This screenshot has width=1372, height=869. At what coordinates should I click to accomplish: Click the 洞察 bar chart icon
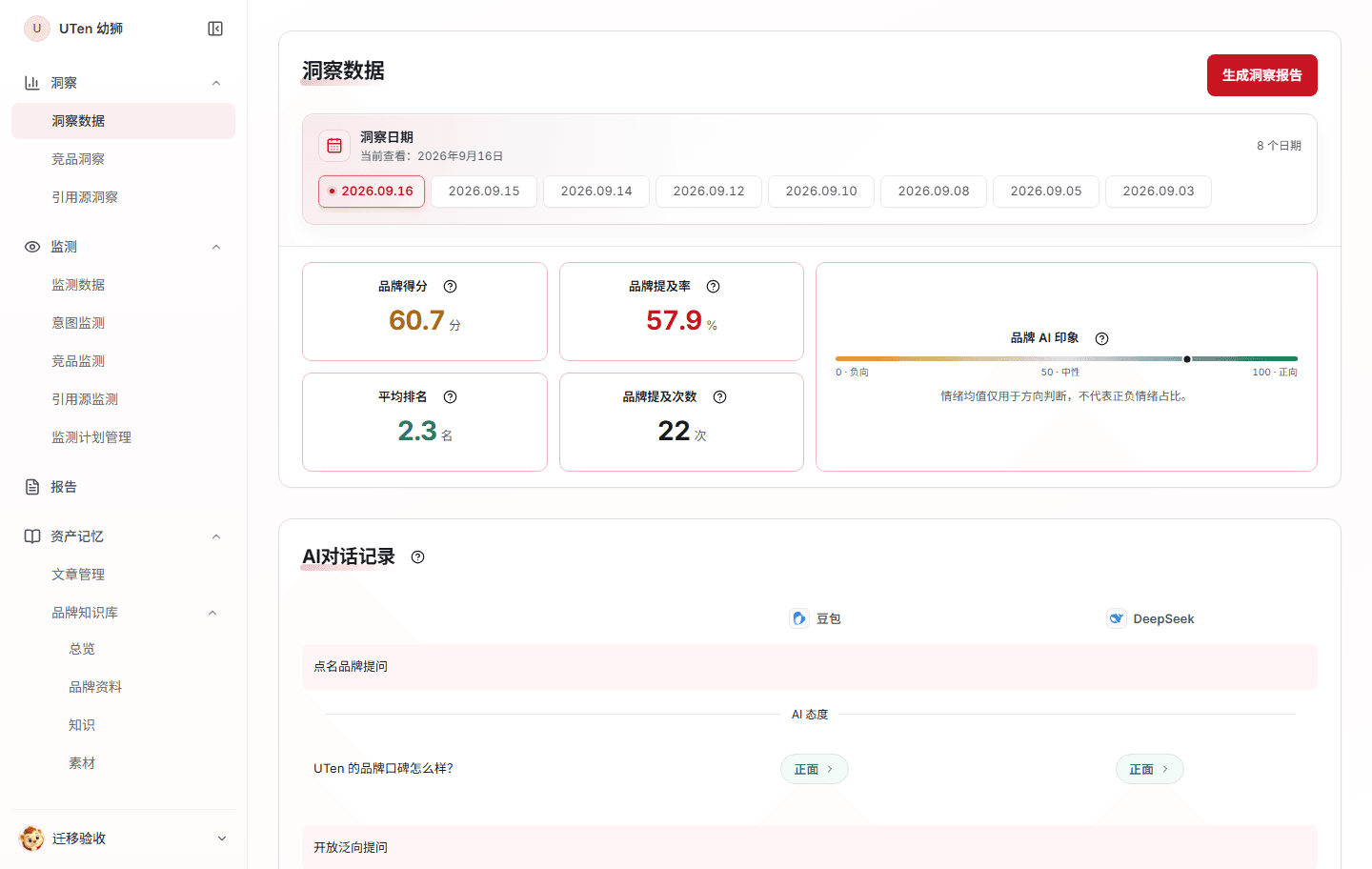click(32, 83)
